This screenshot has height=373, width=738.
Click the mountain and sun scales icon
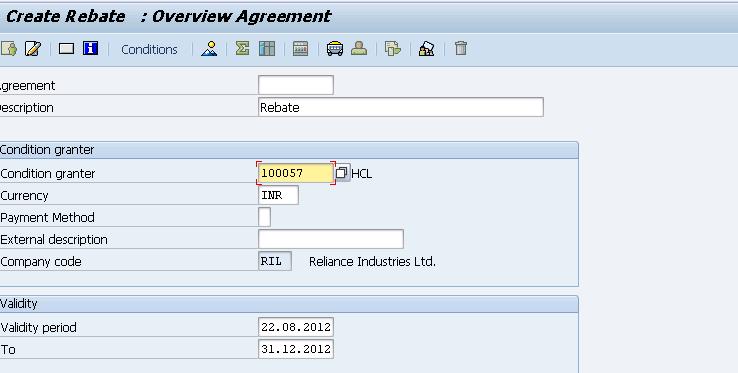[209, 49]
